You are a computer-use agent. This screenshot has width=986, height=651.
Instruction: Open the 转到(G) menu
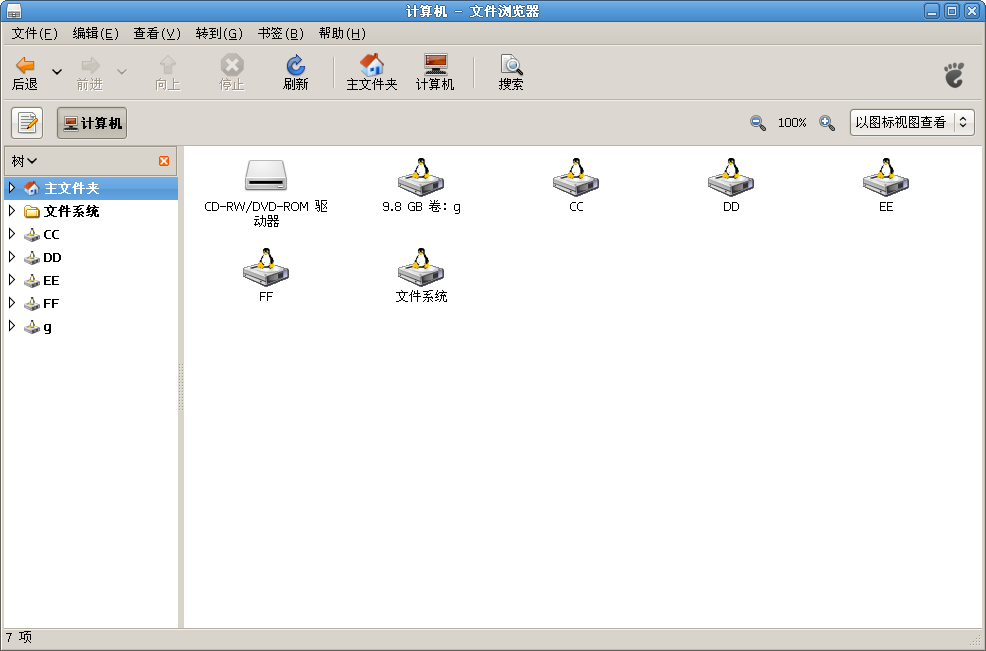click(219, 33)
